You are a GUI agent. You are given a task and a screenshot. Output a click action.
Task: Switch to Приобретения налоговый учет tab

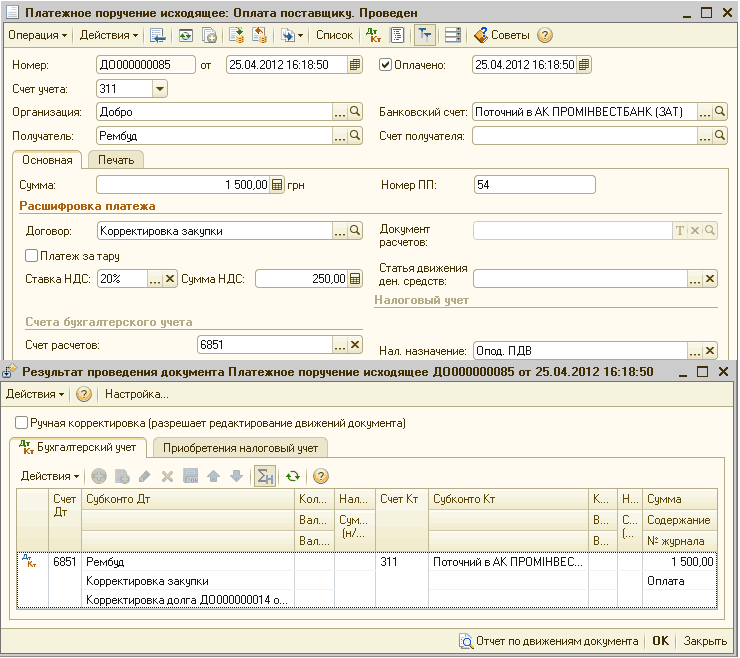pyautogui.click(x=240, y=448)
